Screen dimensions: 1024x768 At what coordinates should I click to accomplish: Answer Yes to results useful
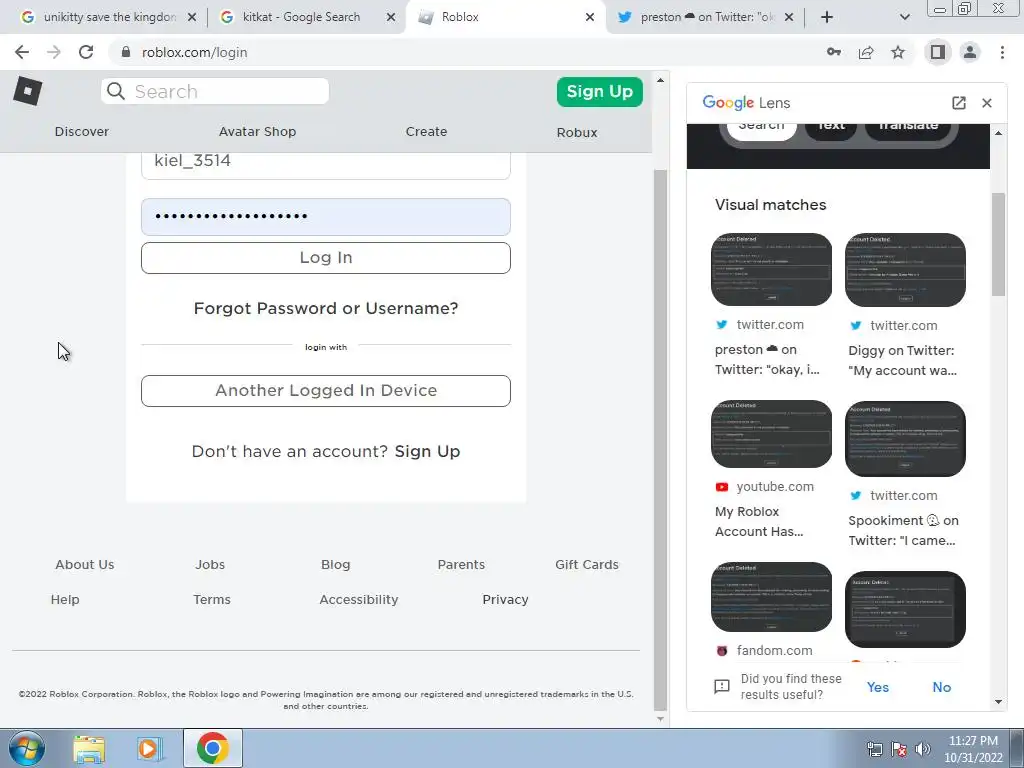pyautogui.click(x=878, y=687)
